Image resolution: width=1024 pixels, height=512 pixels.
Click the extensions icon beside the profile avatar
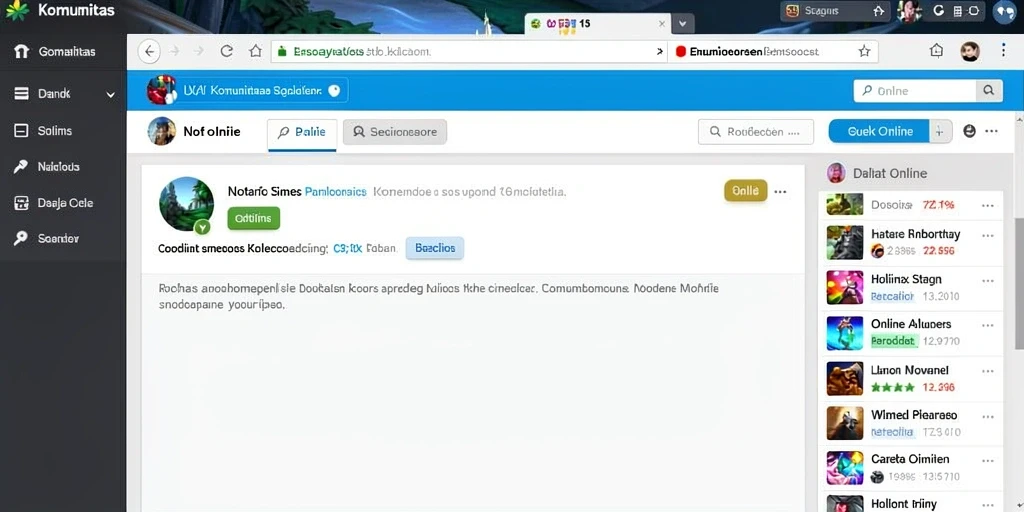tap(936, 51)
